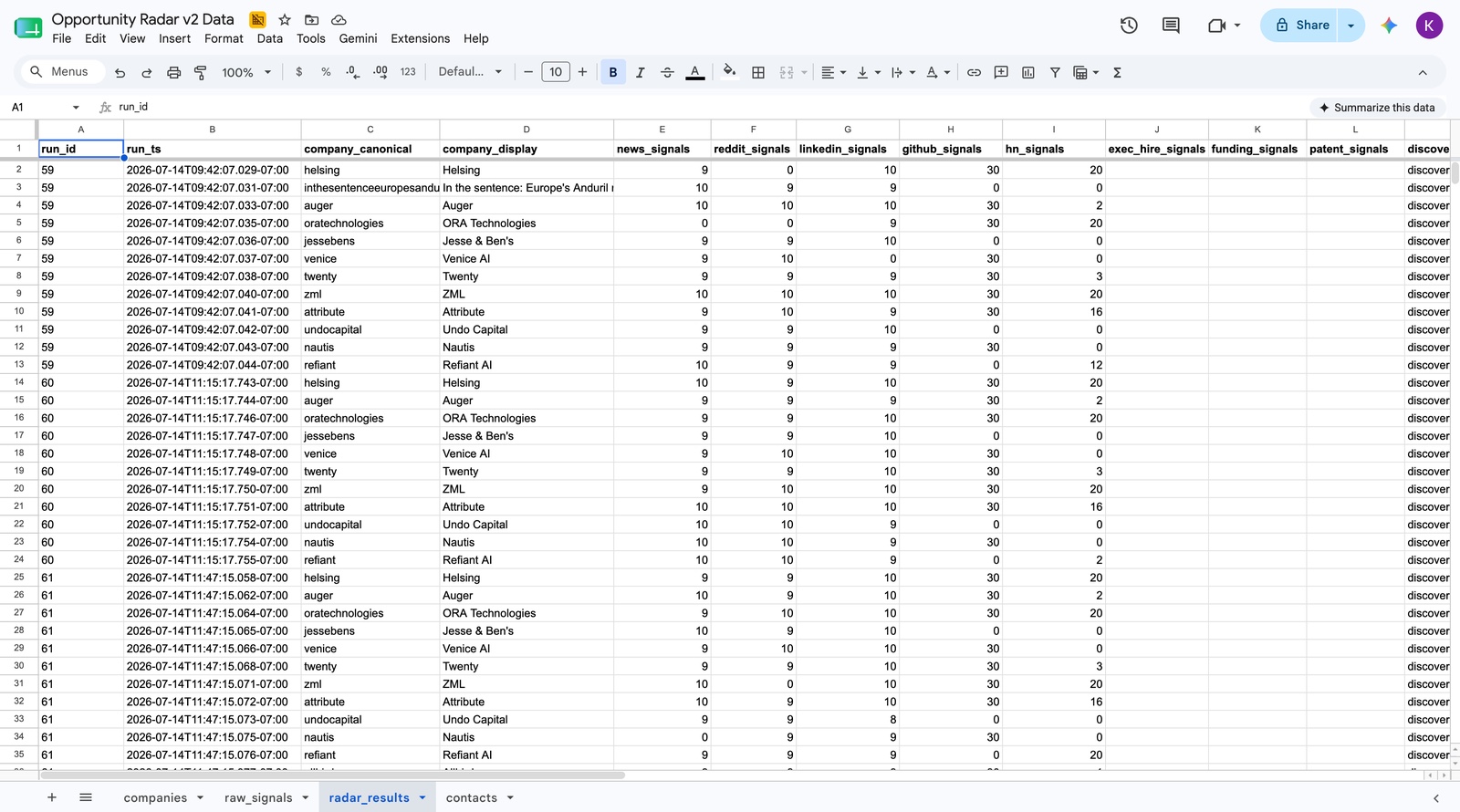Insert chart icon
Image resolution: width=1460 pixels, height=812 pixels.
(1028, 72)
